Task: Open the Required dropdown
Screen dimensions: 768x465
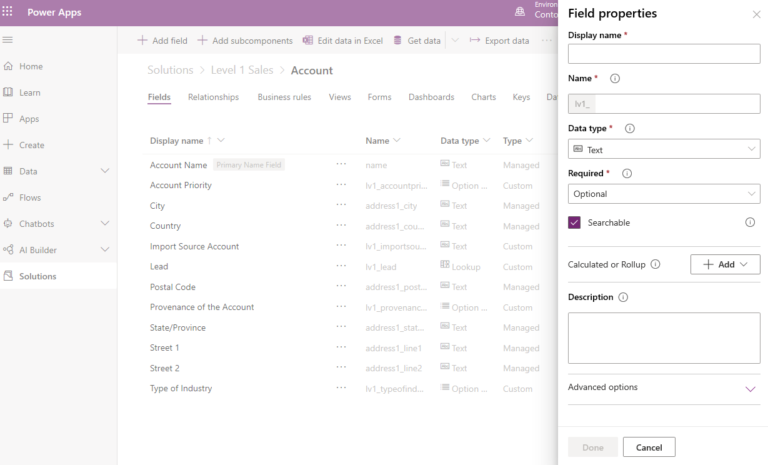Action: click(664, 194)
